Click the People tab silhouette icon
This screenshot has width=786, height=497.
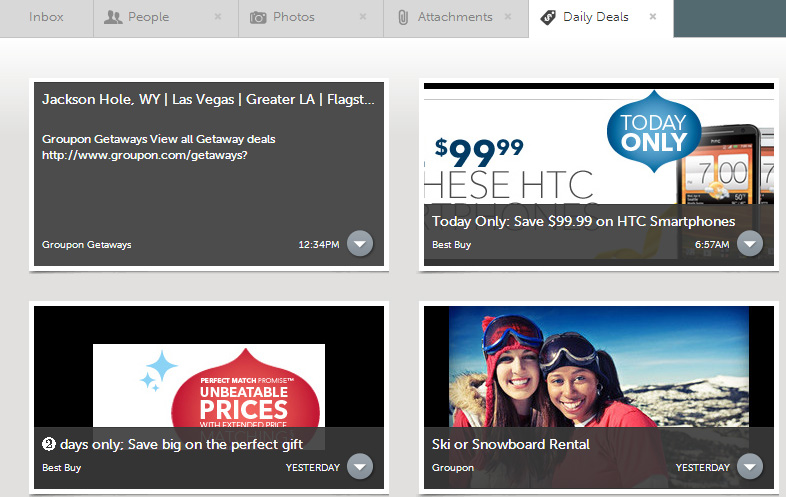pos(113,17)
